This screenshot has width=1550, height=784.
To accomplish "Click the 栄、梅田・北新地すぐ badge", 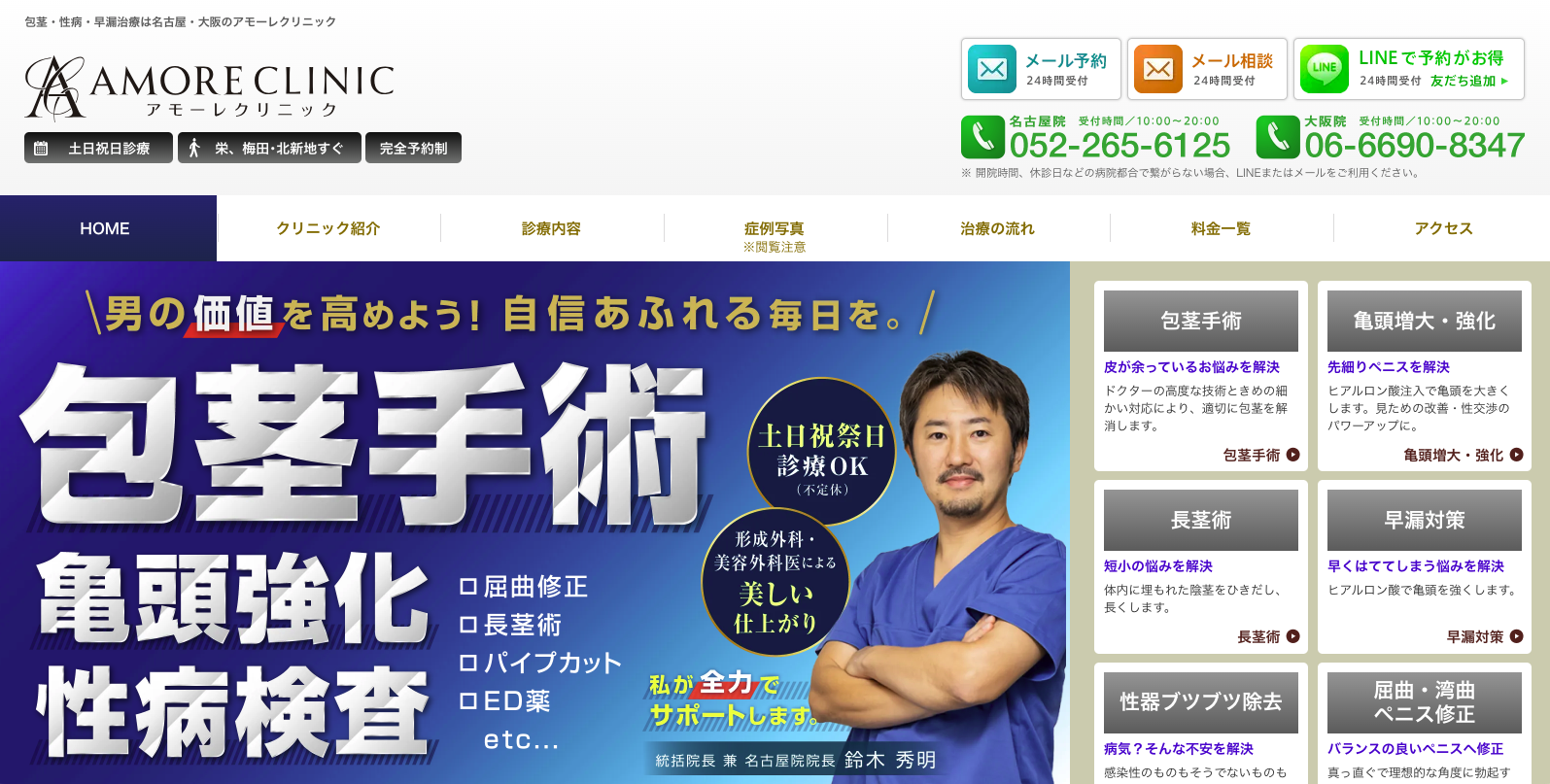I will tap(269, 148).
